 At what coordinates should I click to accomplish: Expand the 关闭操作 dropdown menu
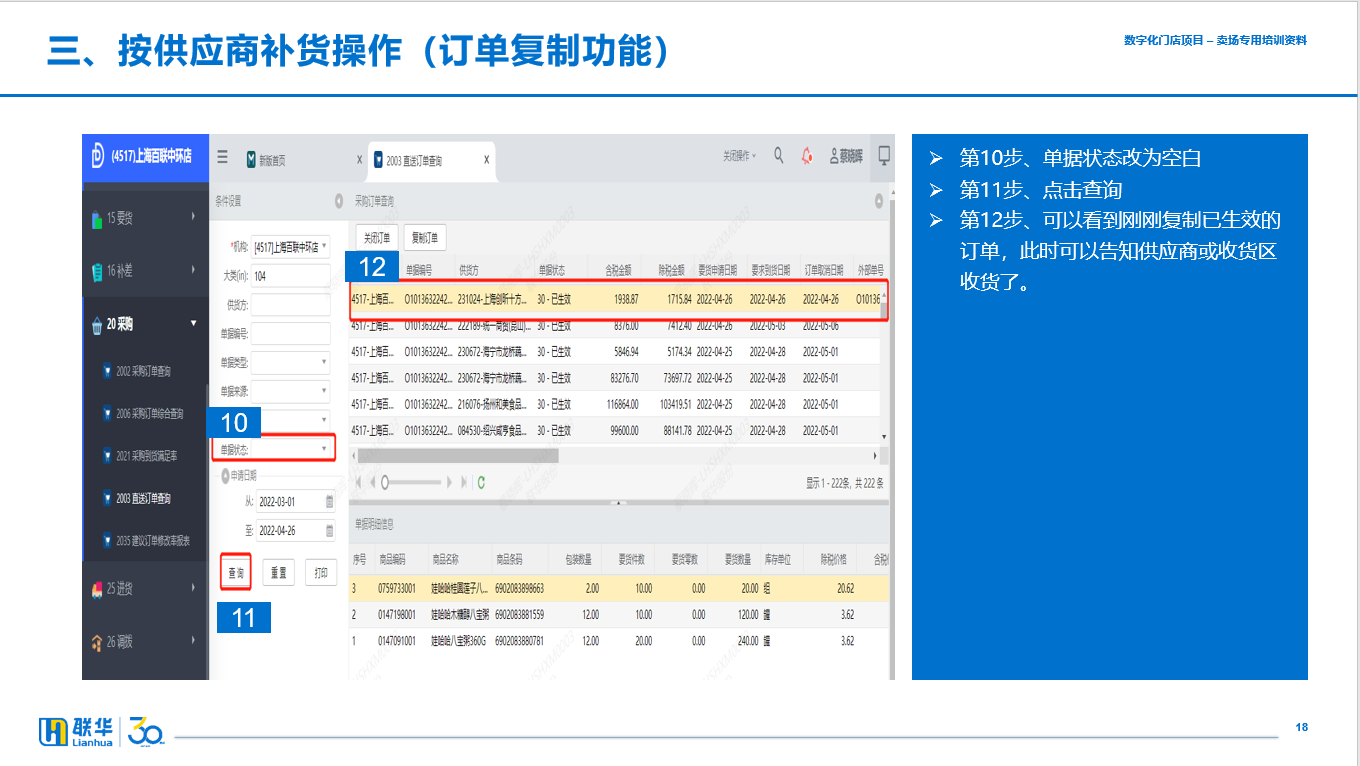point(739,157)
